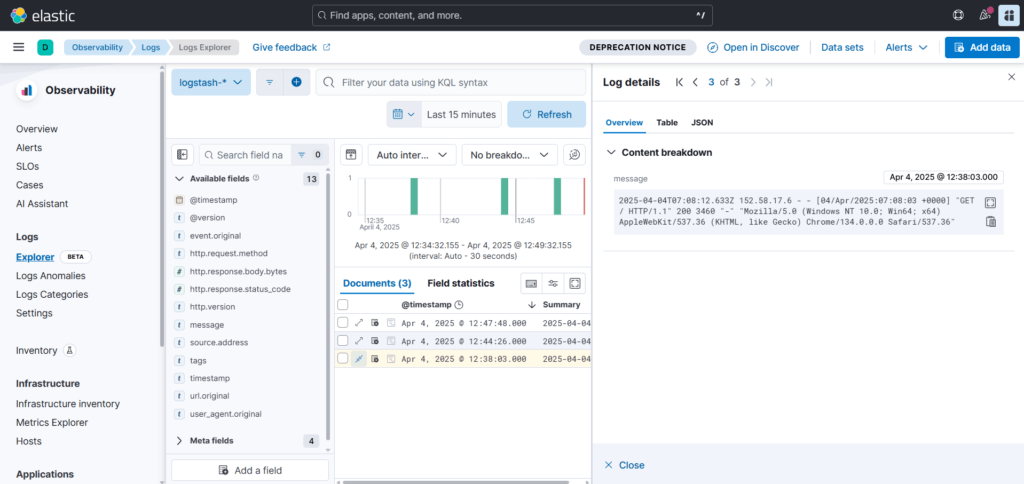Click the Add a field button
Viewport: 1024px width, 484px height.
(250, 470)
